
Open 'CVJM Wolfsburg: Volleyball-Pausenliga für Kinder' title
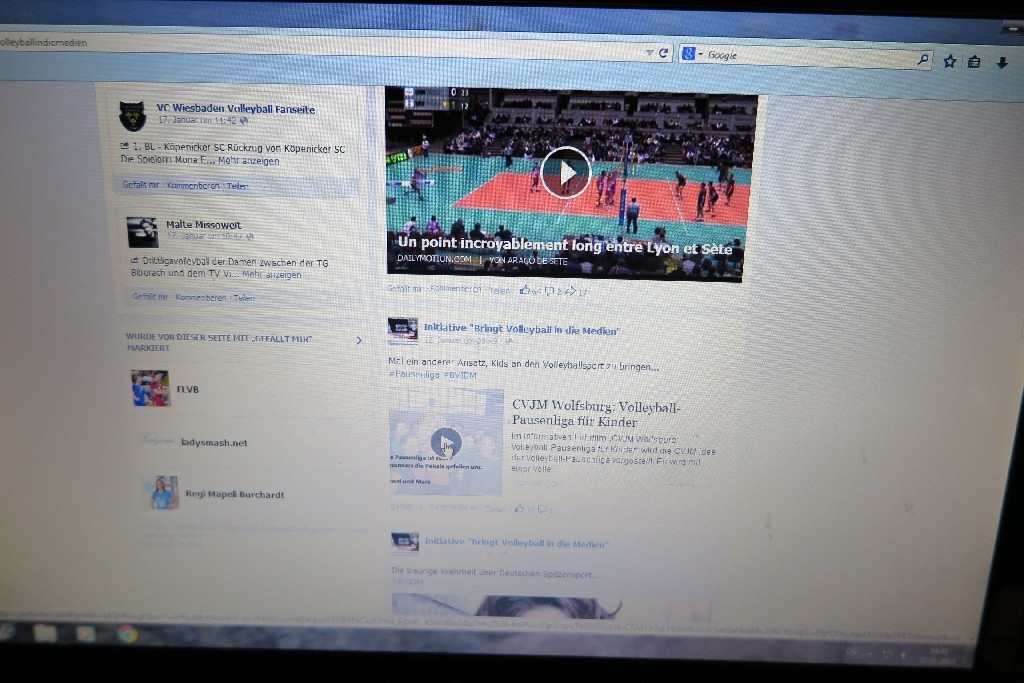596,414
